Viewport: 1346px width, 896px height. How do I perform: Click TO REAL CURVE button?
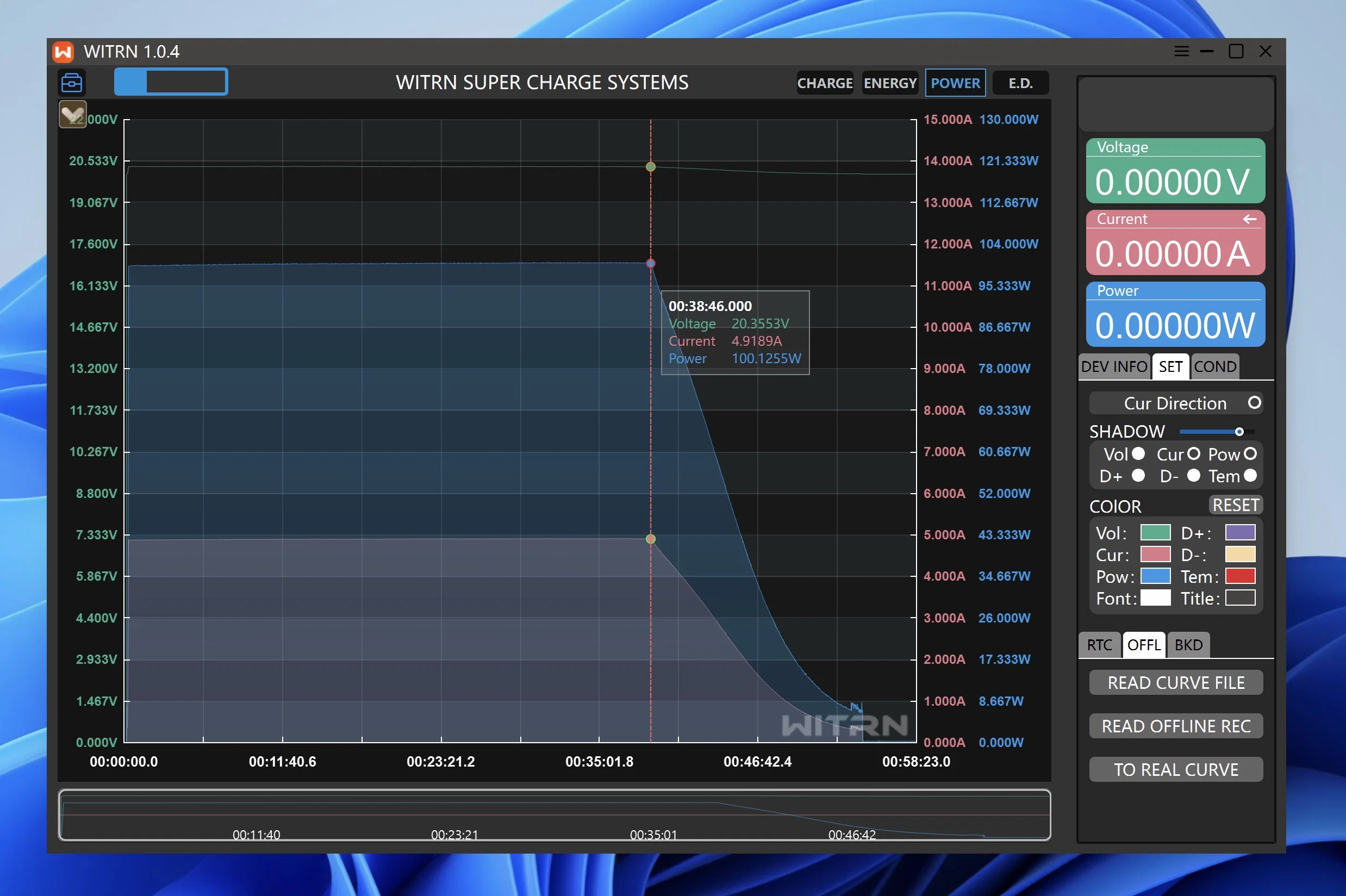[x=1176, y=770]
